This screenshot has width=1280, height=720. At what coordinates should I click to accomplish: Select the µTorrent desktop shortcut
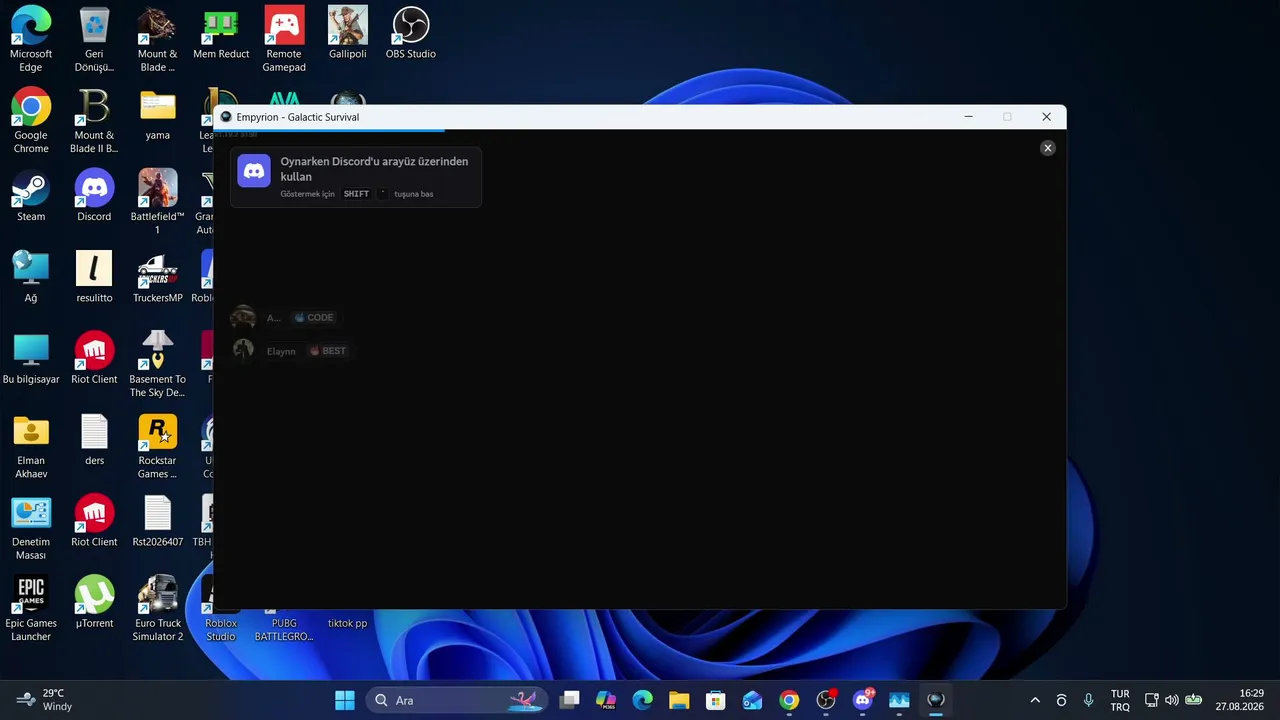tap(94, 601)
